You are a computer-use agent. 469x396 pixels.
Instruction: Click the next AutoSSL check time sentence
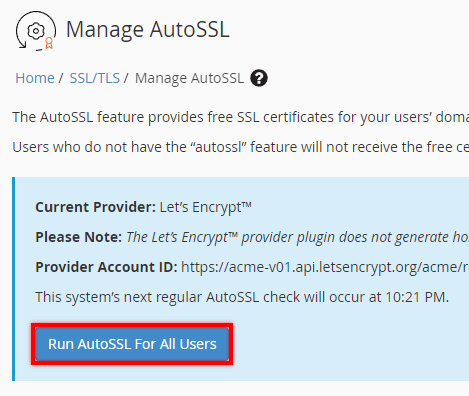242,297
